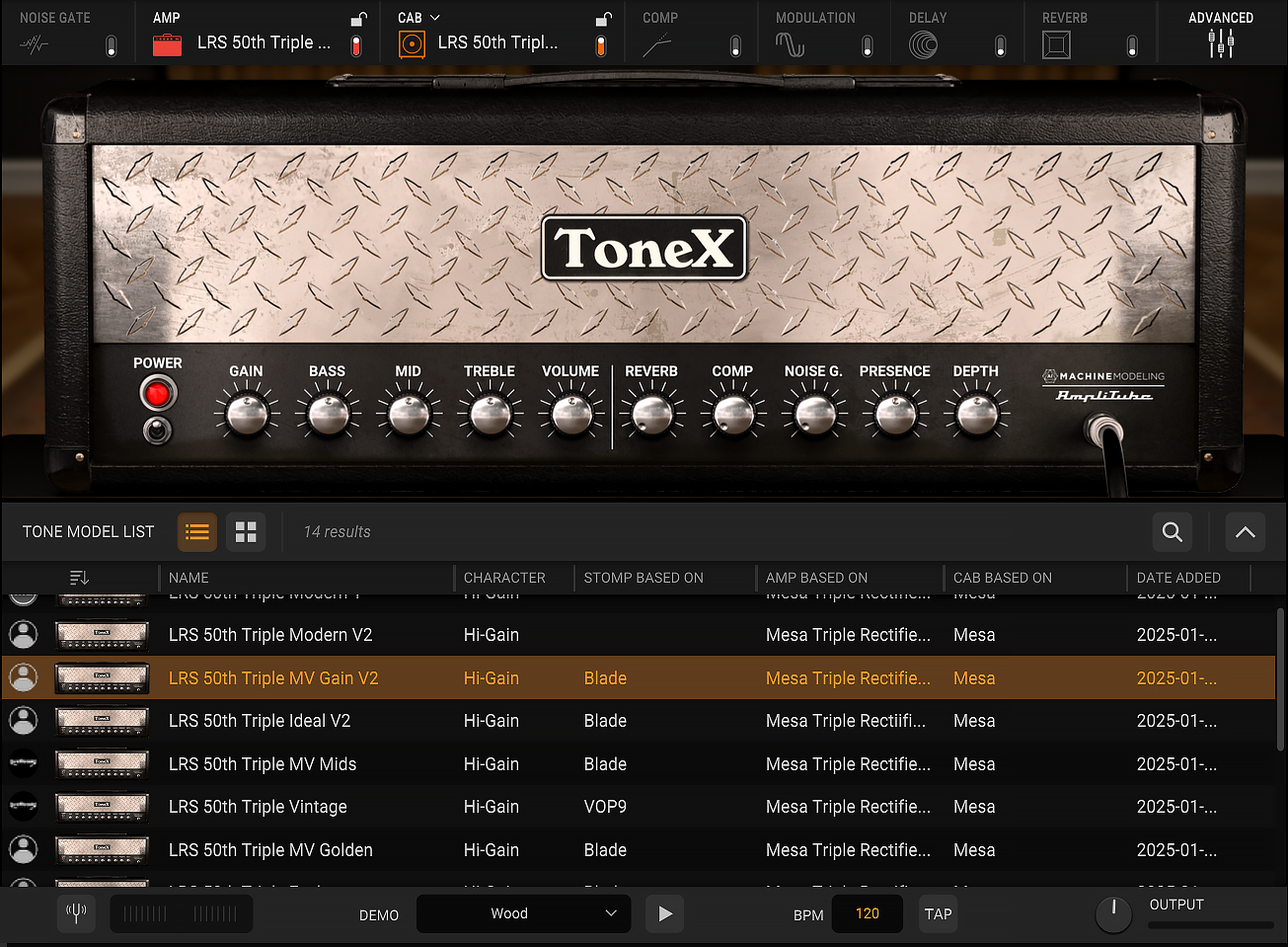Sort by CAB BASED ON column
This screenshot has width=1288, height=947.
[x=1003, y=578]
